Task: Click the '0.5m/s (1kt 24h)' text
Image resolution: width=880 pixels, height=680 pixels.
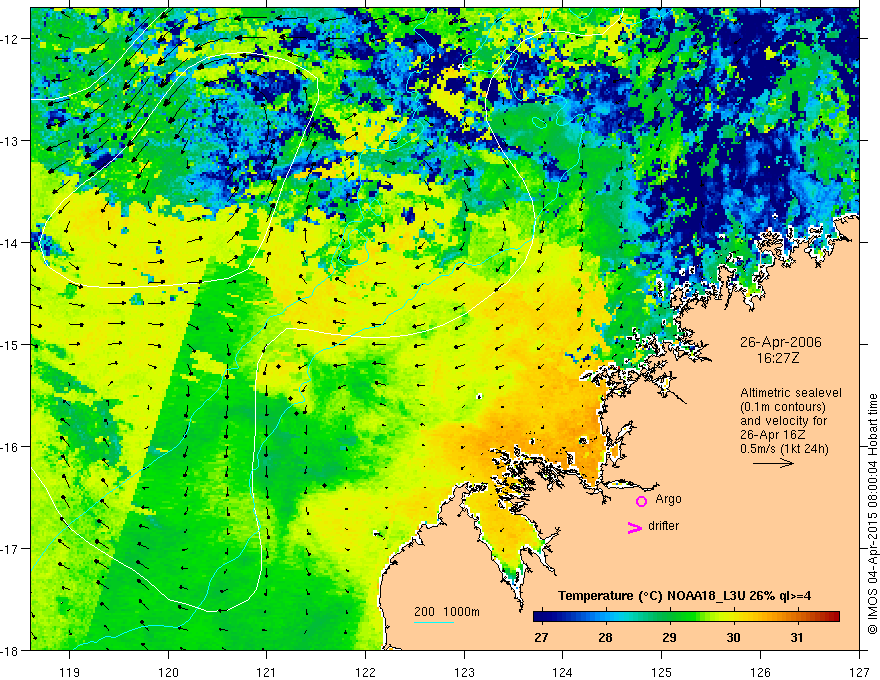Action: tap(784, 449)
